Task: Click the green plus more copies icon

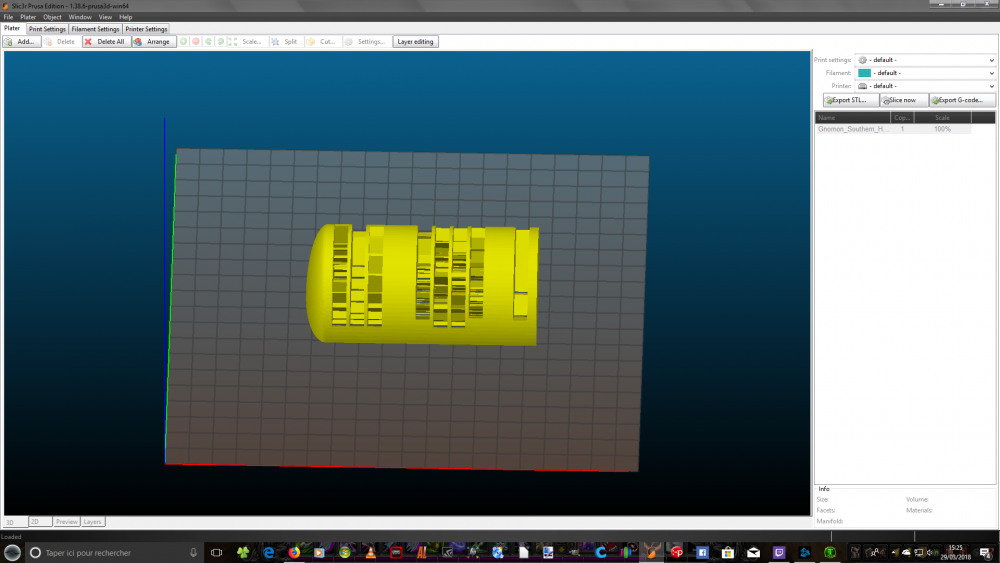Action: pyautogui.click(x=184, y=41)
